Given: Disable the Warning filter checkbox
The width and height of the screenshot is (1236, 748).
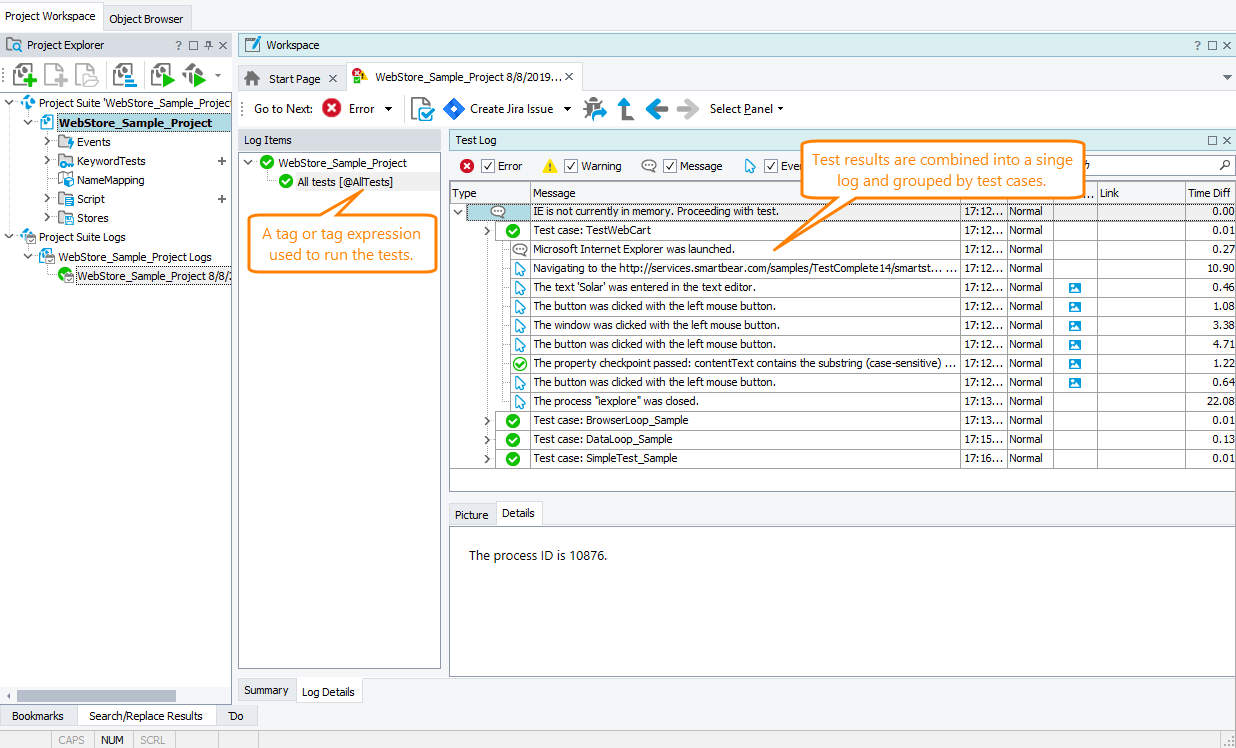Looking at the screenshot, I should [x=570, y=166].
